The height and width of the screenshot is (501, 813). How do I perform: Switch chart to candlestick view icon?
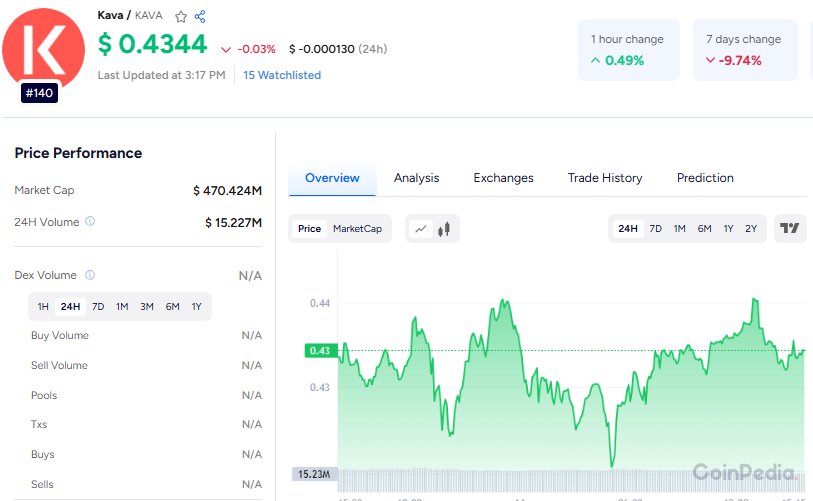(444, 229)
